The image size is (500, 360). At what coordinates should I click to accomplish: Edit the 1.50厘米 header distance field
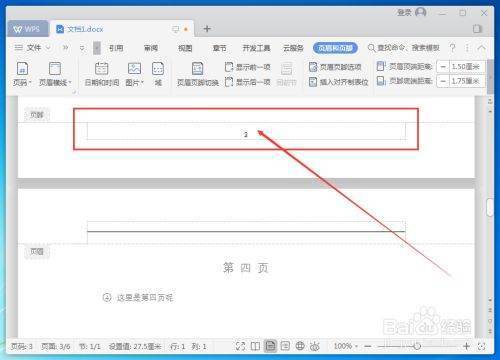tap(467, 67)
